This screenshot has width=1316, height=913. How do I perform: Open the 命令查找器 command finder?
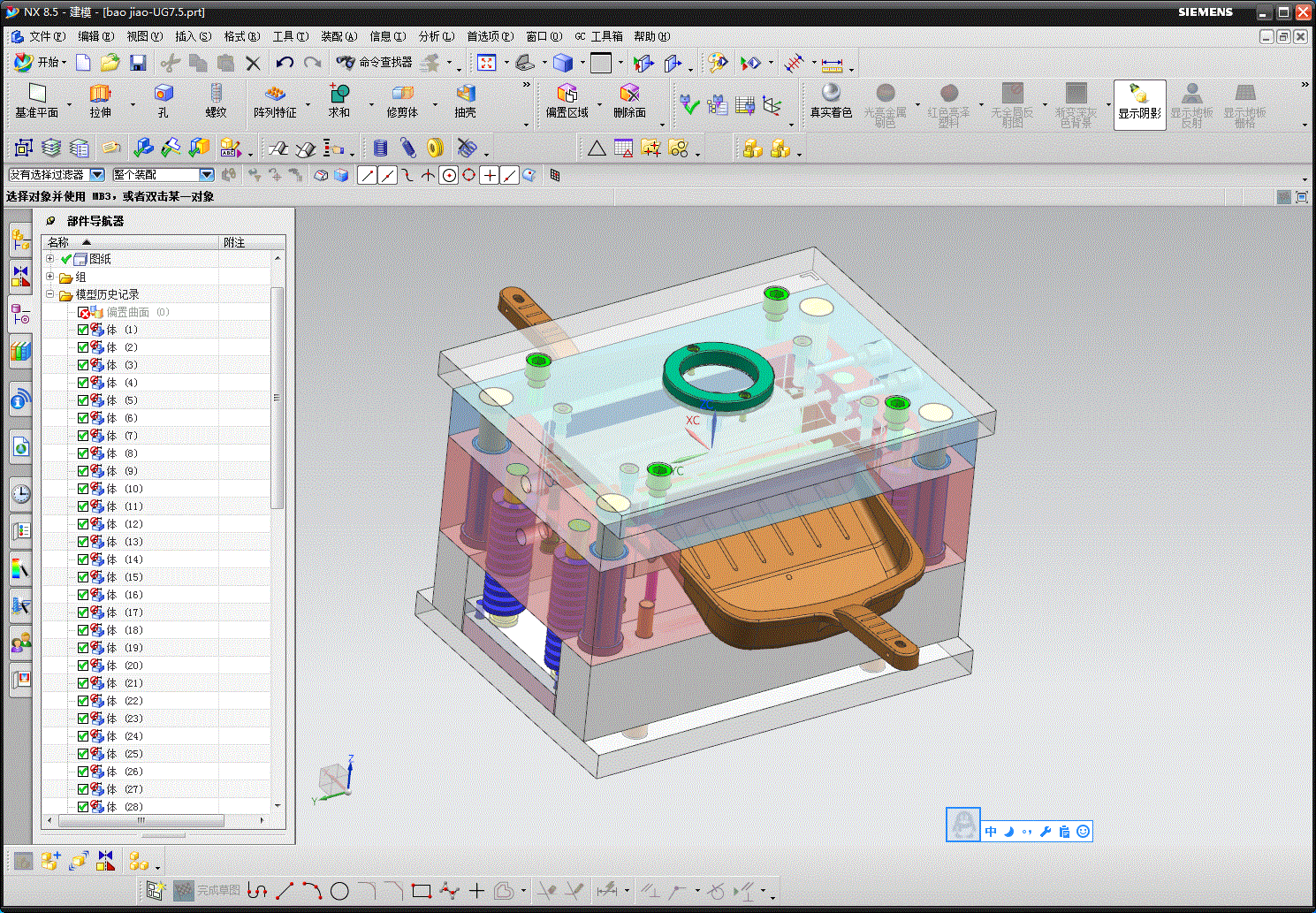375,63
